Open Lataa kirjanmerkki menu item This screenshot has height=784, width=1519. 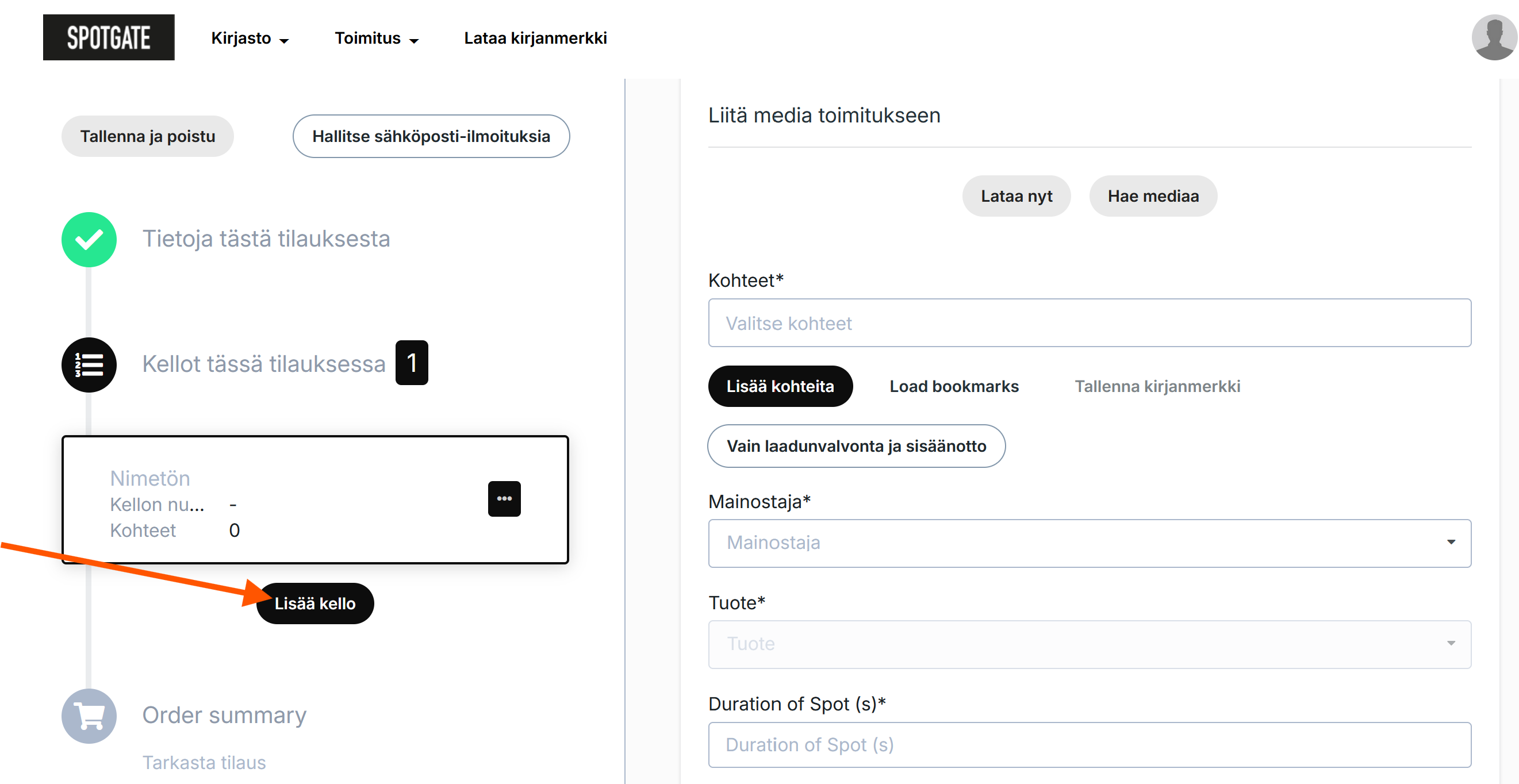point(535,39)
